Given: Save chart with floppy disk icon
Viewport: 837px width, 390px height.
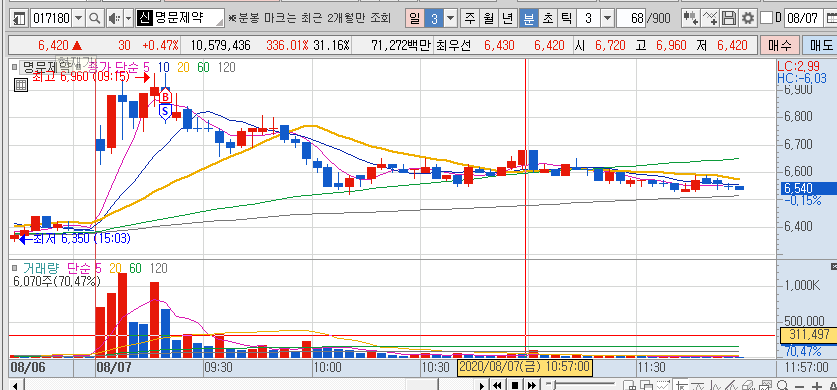Looking at the screenshot, I should [729, 19].
